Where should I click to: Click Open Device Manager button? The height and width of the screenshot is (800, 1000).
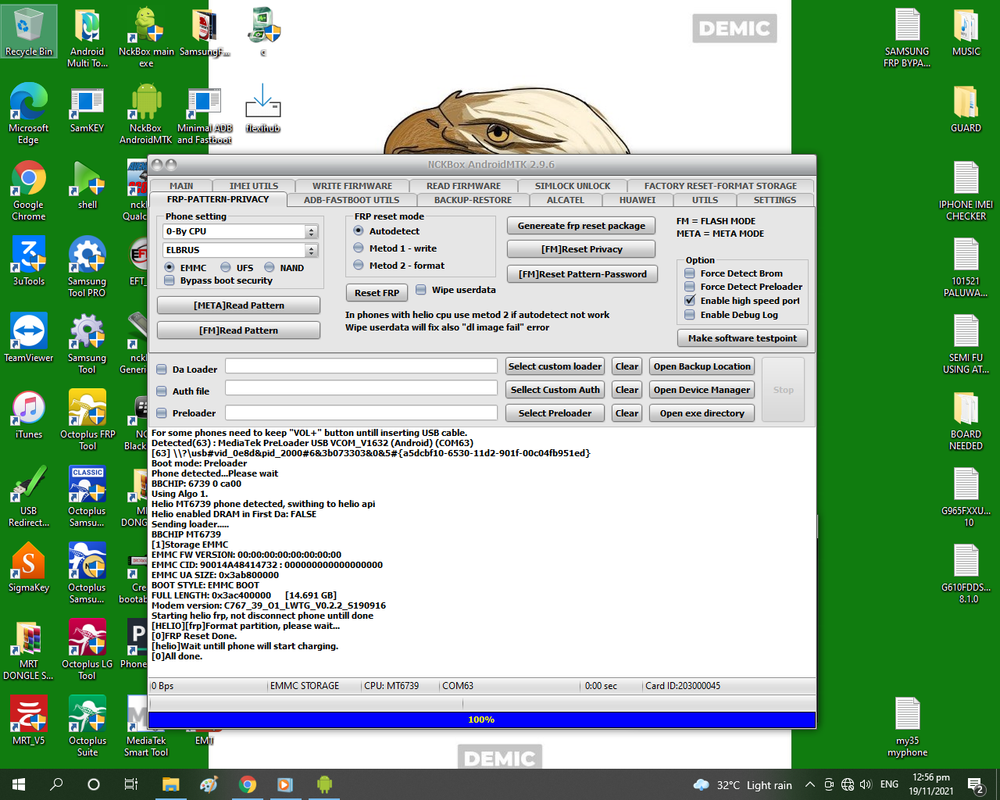click(702, 390)
